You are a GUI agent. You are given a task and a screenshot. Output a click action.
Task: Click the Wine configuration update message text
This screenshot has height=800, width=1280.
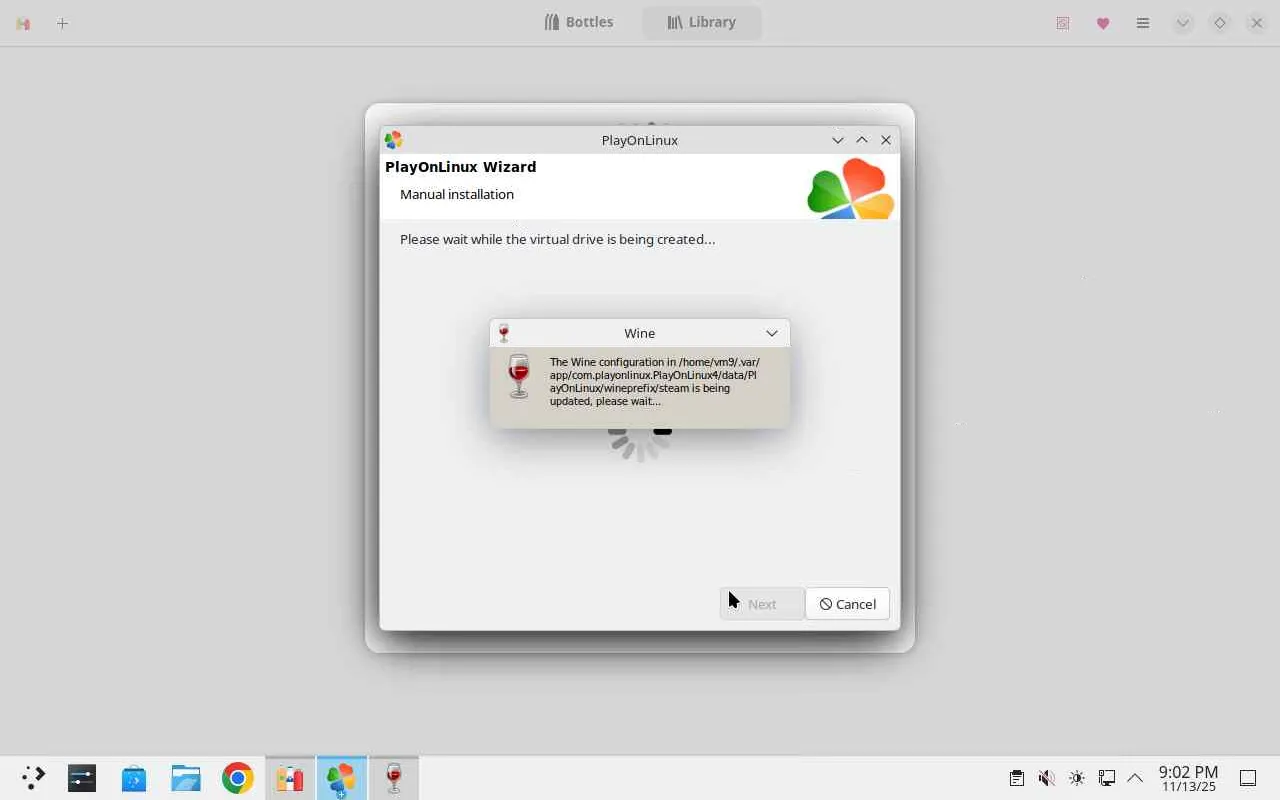click(655, 381)
